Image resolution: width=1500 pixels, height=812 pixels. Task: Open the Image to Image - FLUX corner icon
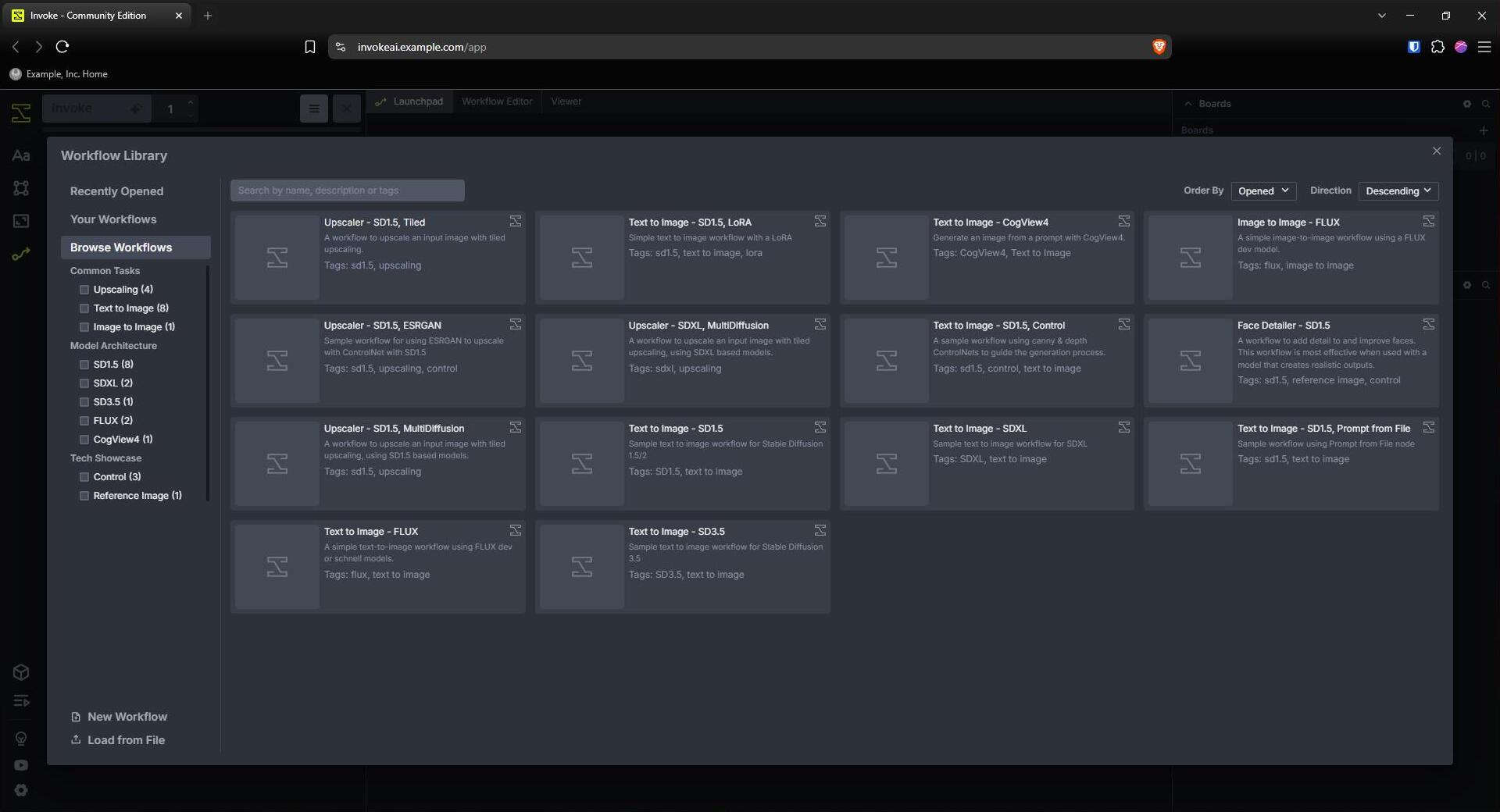pyautogui.click(x=1429, y=222)
